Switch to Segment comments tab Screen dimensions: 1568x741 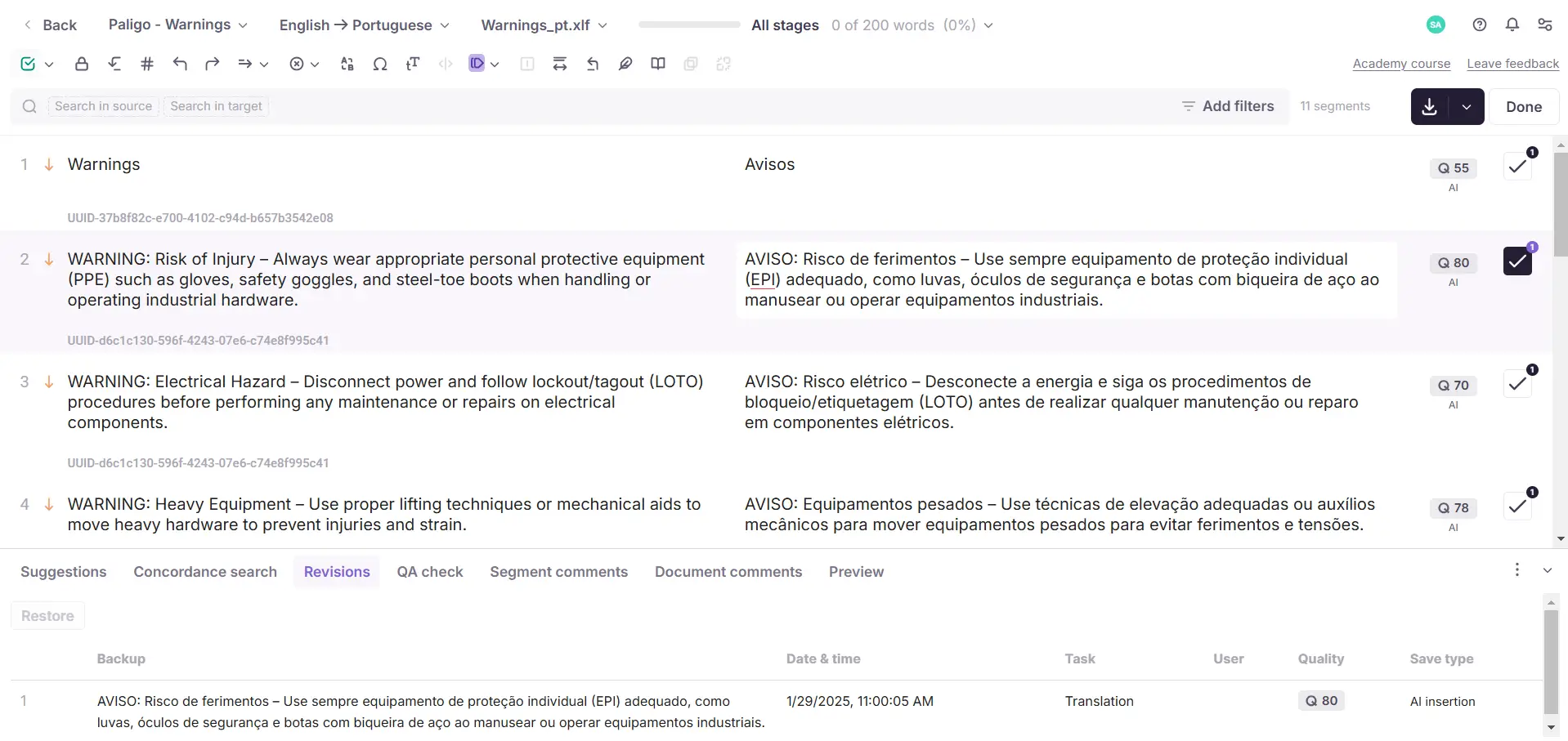(x=559, y=572)
